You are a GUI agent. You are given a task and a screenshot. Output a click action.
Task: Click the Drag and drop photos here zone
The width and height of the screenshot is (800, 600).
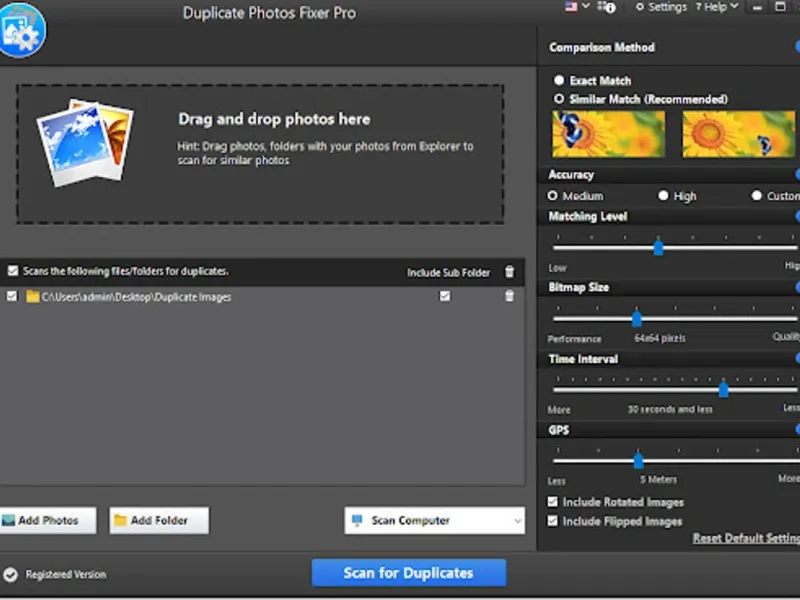click(x=260, y=154)
